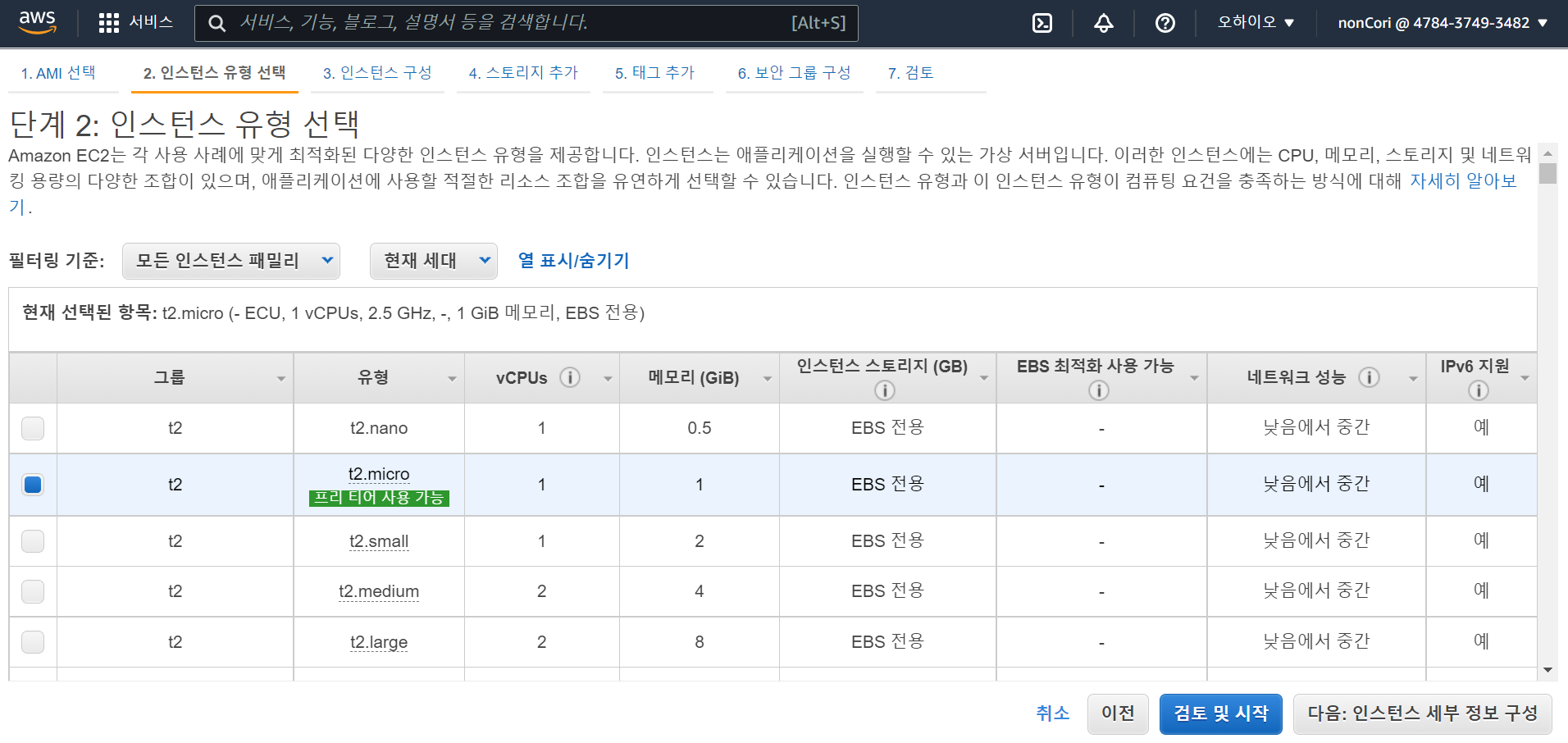Open the services grid menu icon

pyautogui.click(x=108, y=23)
